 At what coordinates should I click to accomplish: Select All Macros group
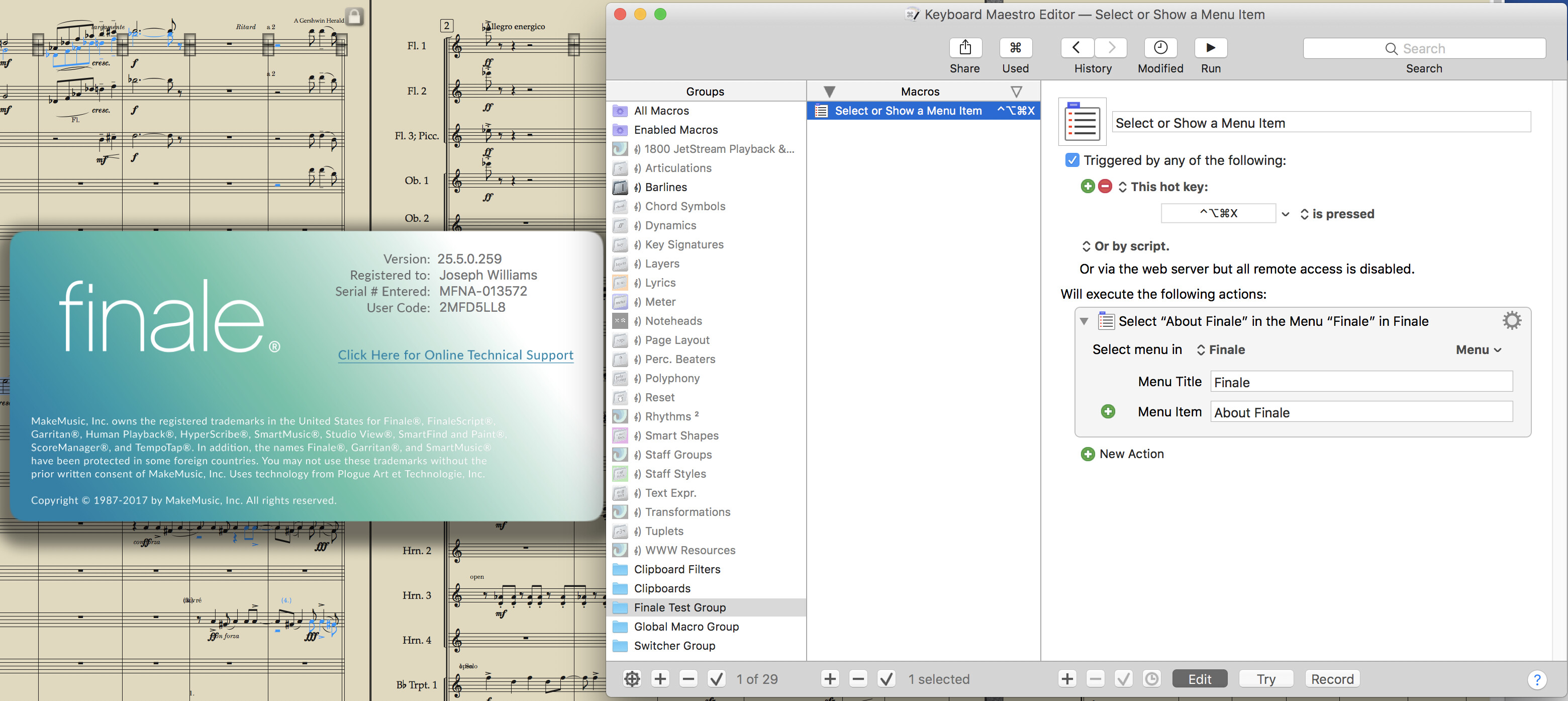pyautogui.click(x=706, y=110)
